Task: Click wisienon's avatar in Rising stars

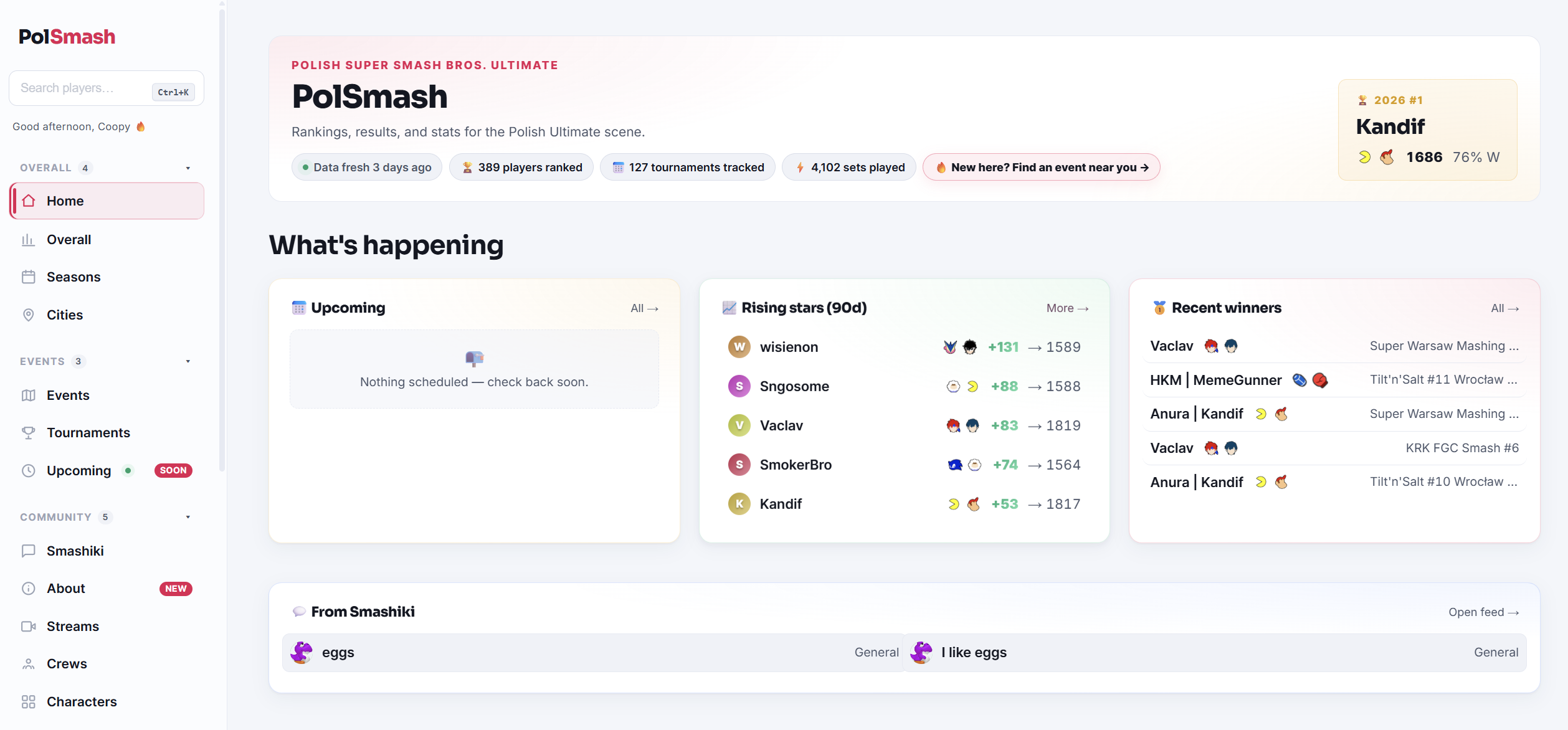Action: coord(739,347)
